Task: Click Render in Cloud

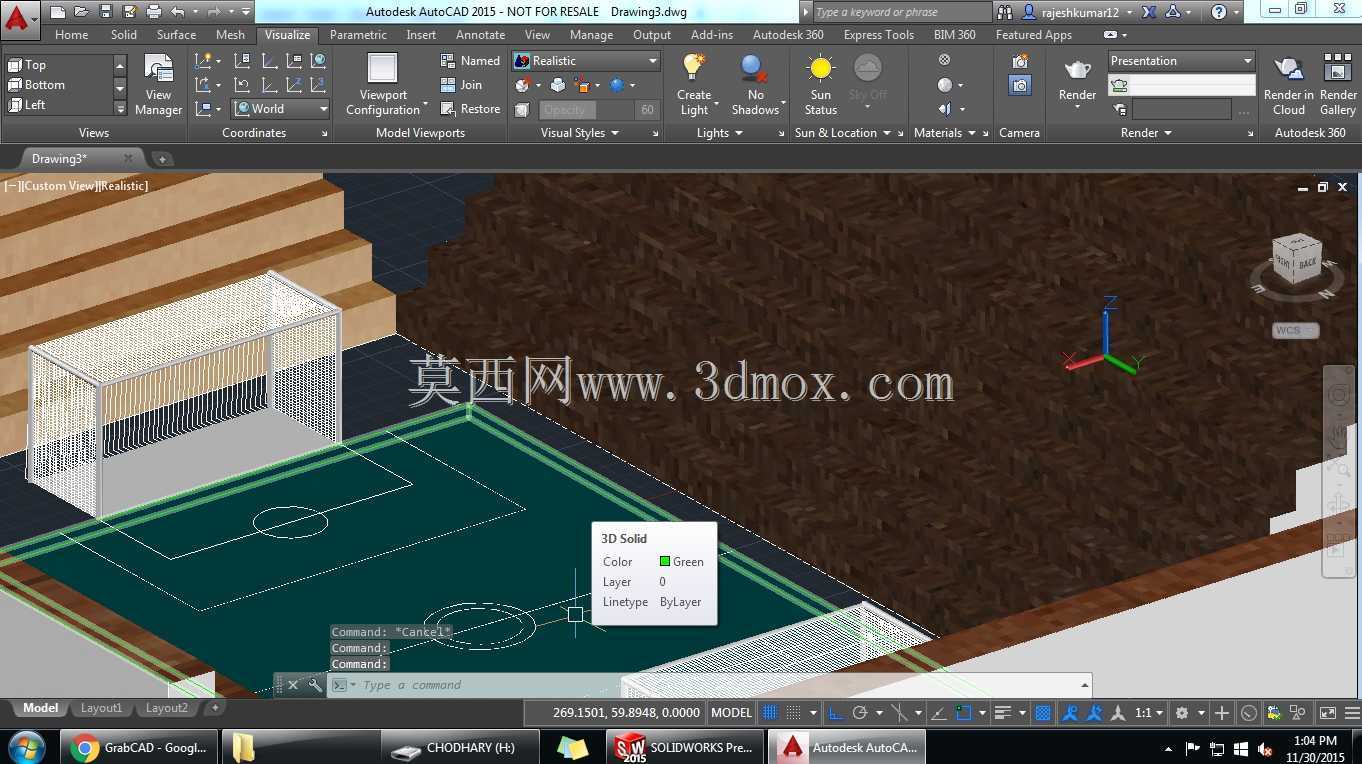Action: point(1289,85)
